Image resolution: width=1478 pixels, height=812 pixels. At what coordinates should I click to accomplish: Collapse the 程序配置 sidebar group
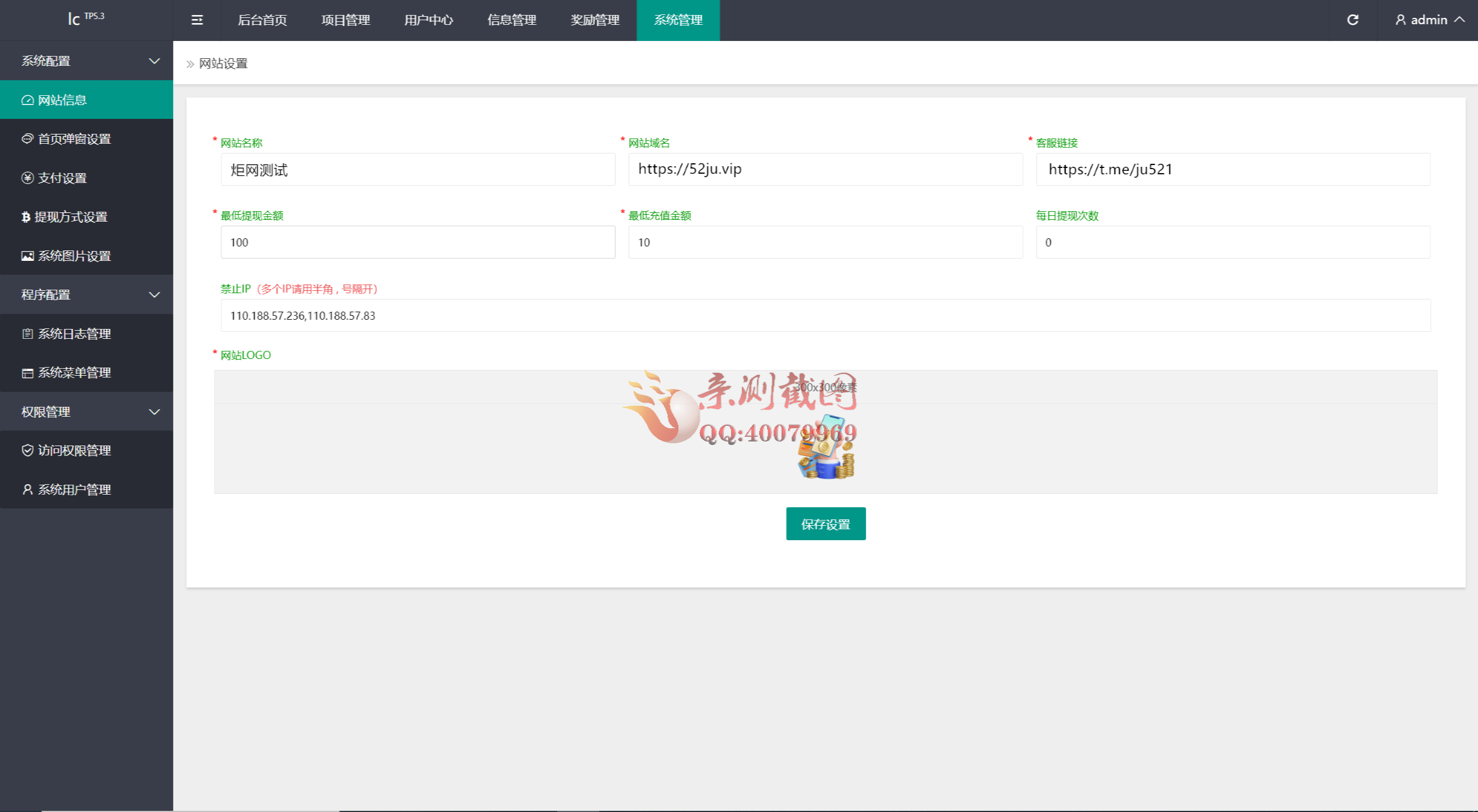click(87, 295)
